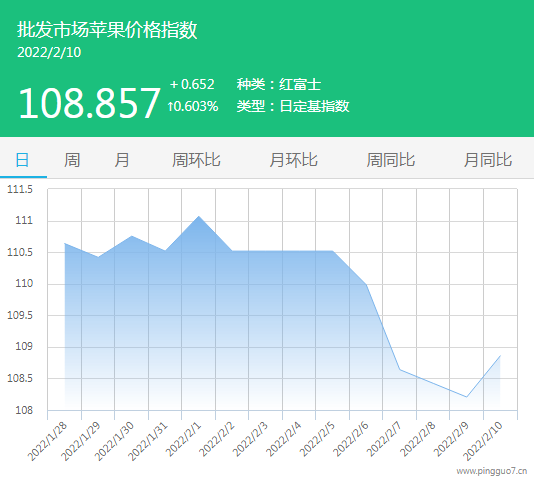Switch to 月环比 tab
The width and height of the screenshot is (534, 480).
coord(294,160)
